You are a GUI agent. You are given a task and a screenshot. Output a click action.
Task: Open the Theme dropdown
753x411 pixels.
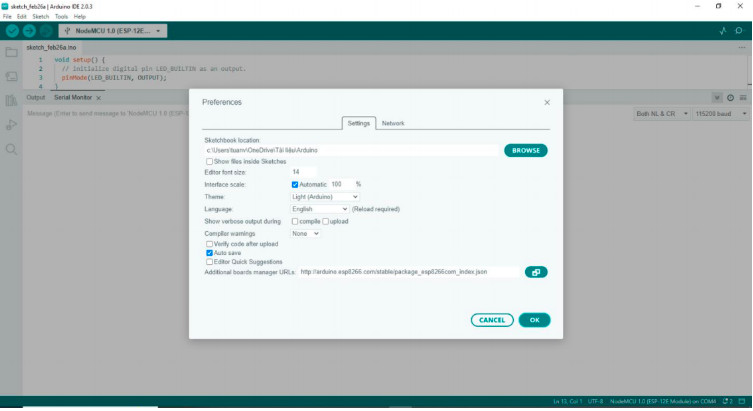click(x=325, y=197)
